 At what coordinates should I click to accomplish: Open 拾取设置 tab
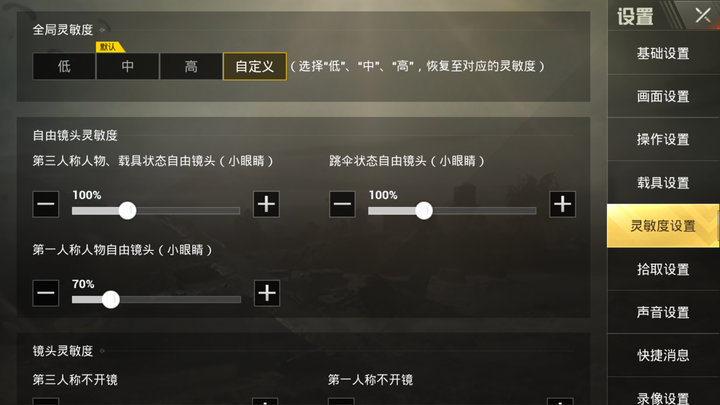click(663, 269)
